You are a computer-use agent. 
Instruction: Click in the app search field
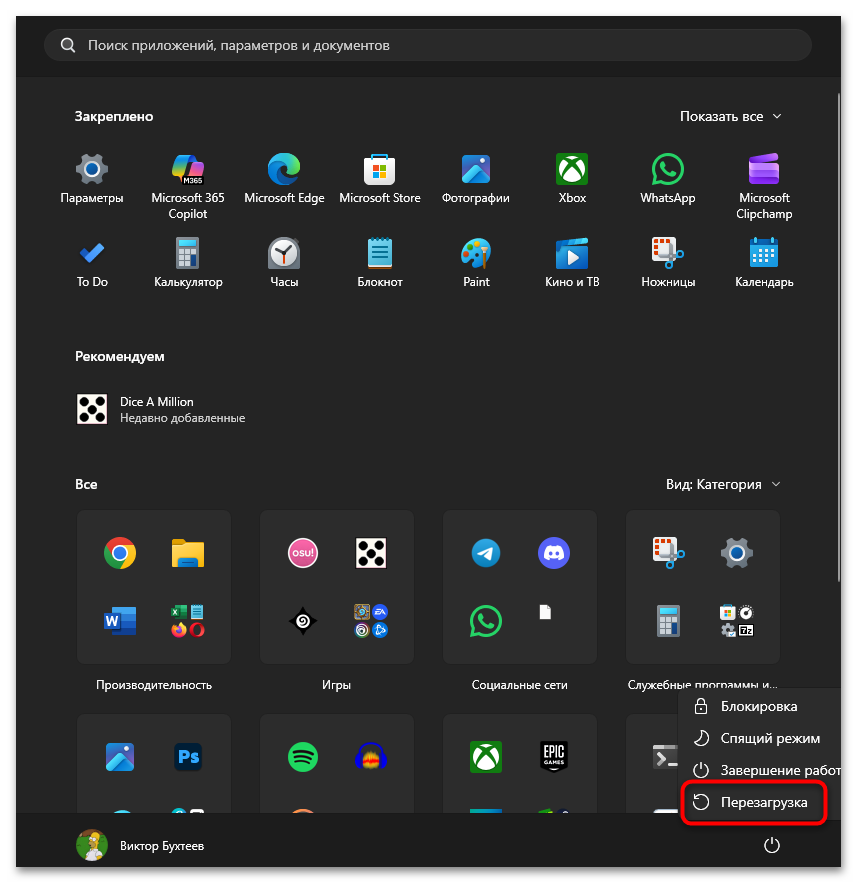click(x=428, y=45)
